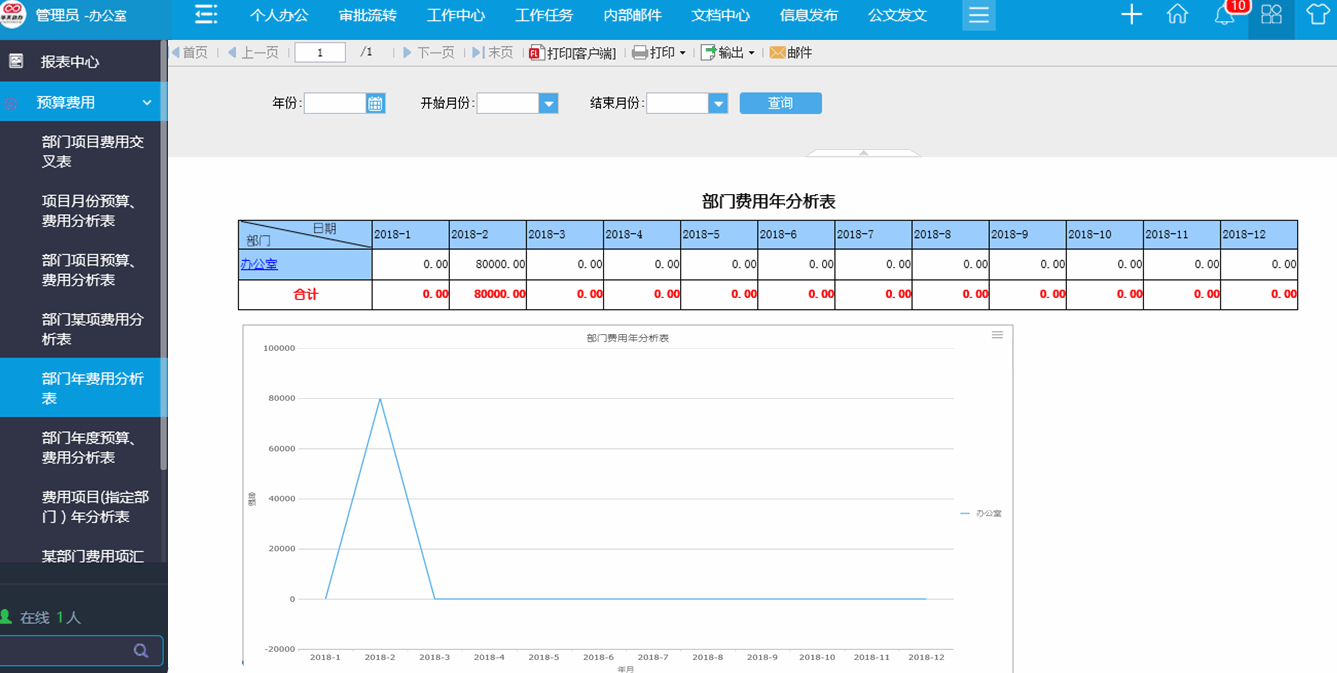Click the plus icon to create new item
This screenshot has height=673, width=1337.
coord(1131,15)
